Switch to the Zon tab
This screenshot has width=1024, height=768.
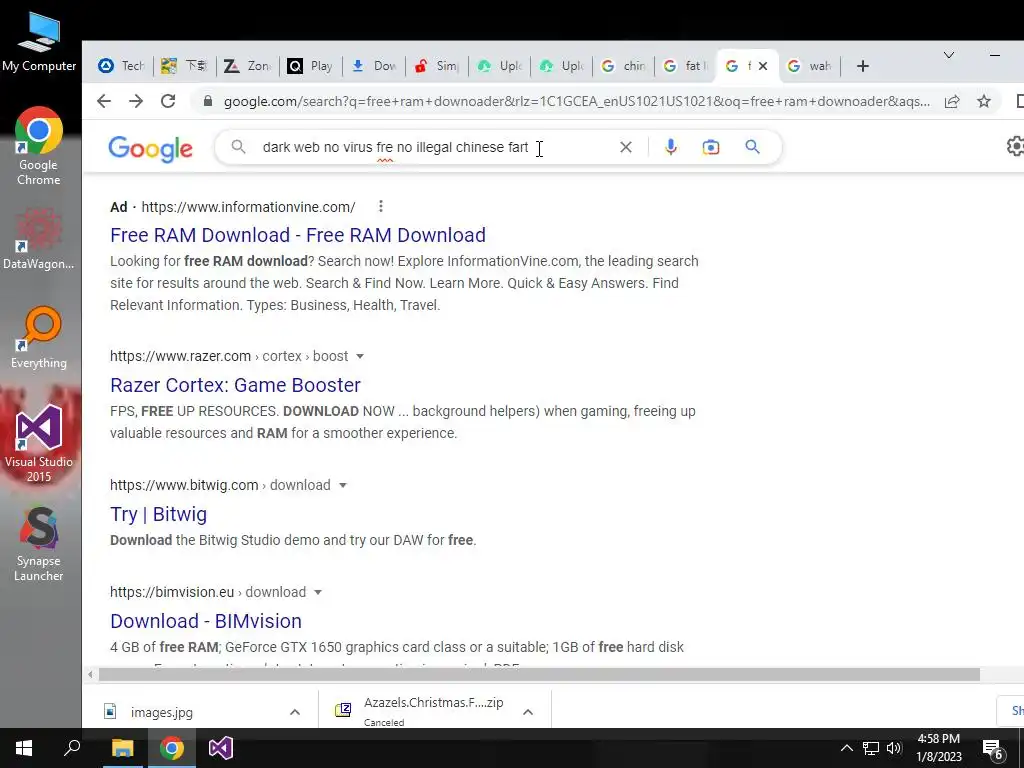pos(248,66)
